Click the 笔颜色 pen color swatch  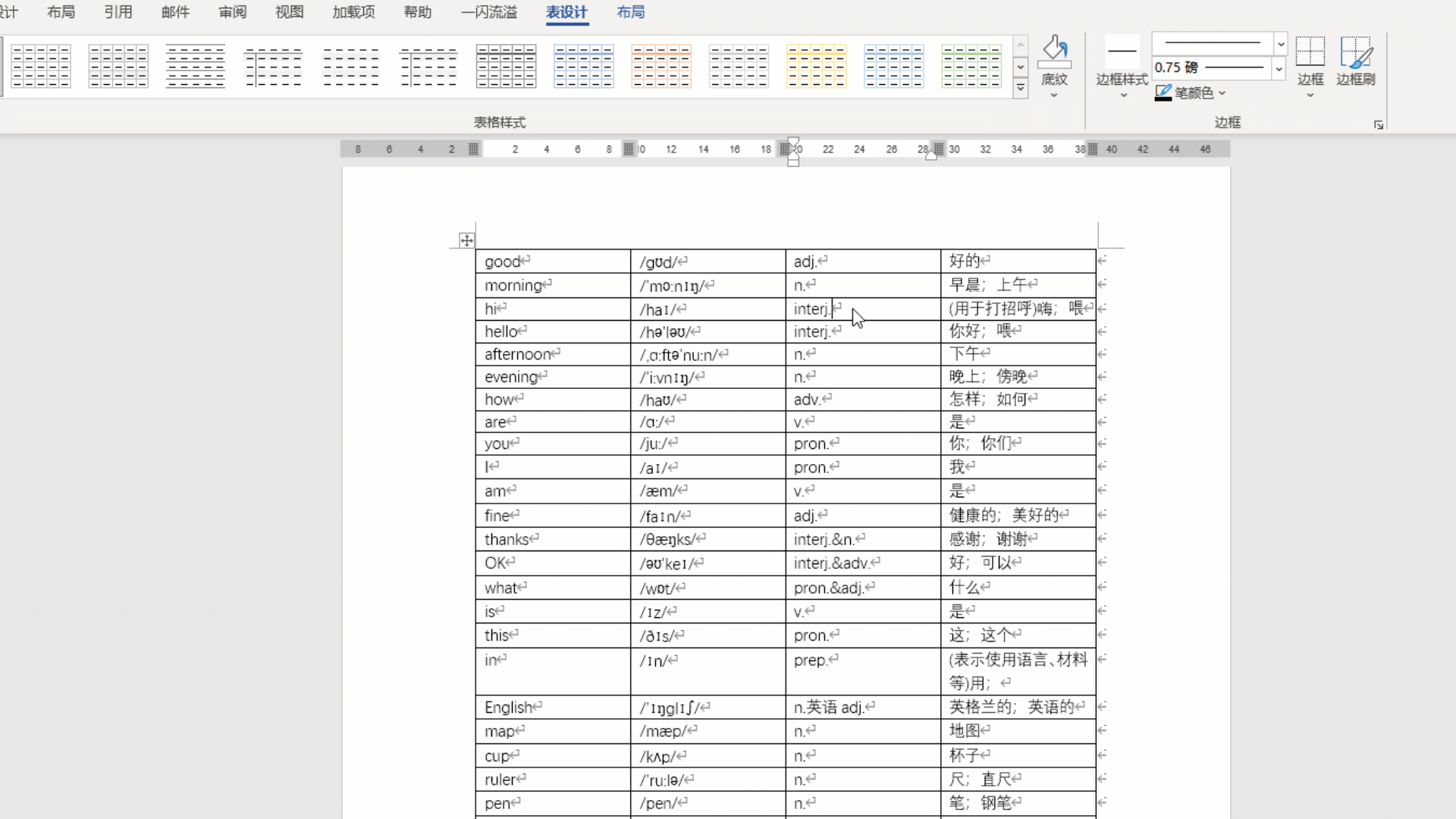point(1163,93)
